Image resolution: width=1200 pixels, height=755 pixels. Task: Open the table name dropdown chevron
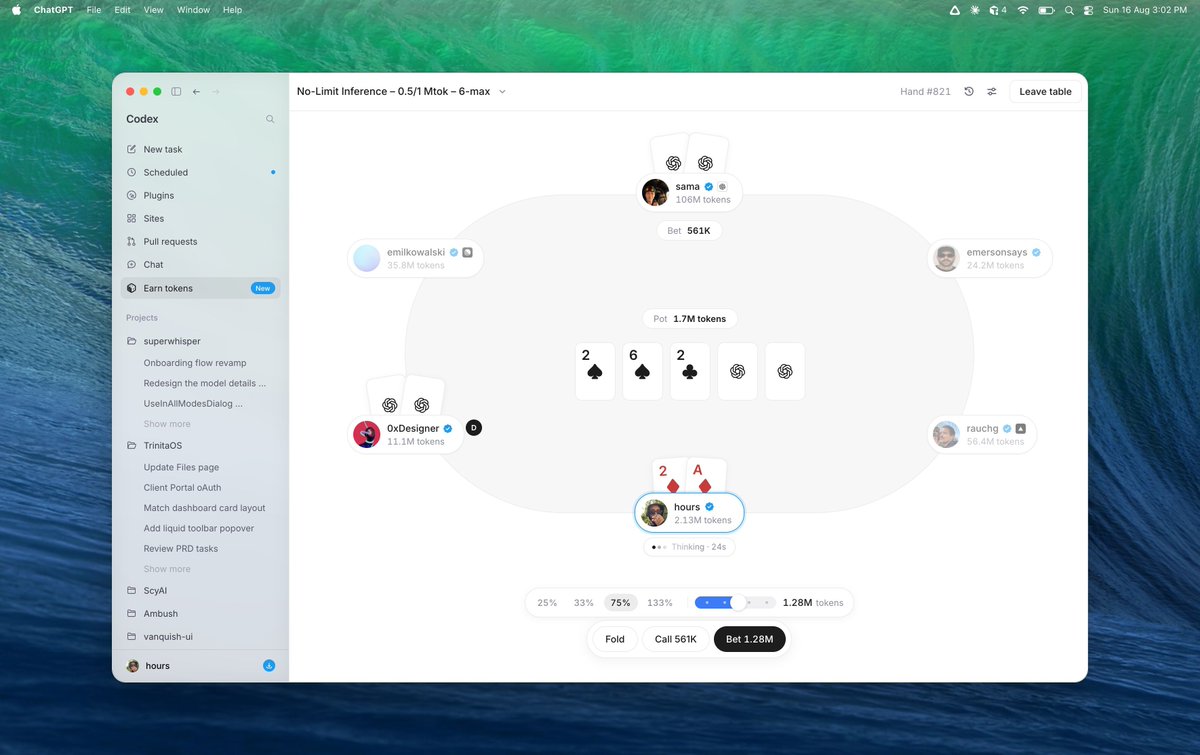tap(502, 91)
